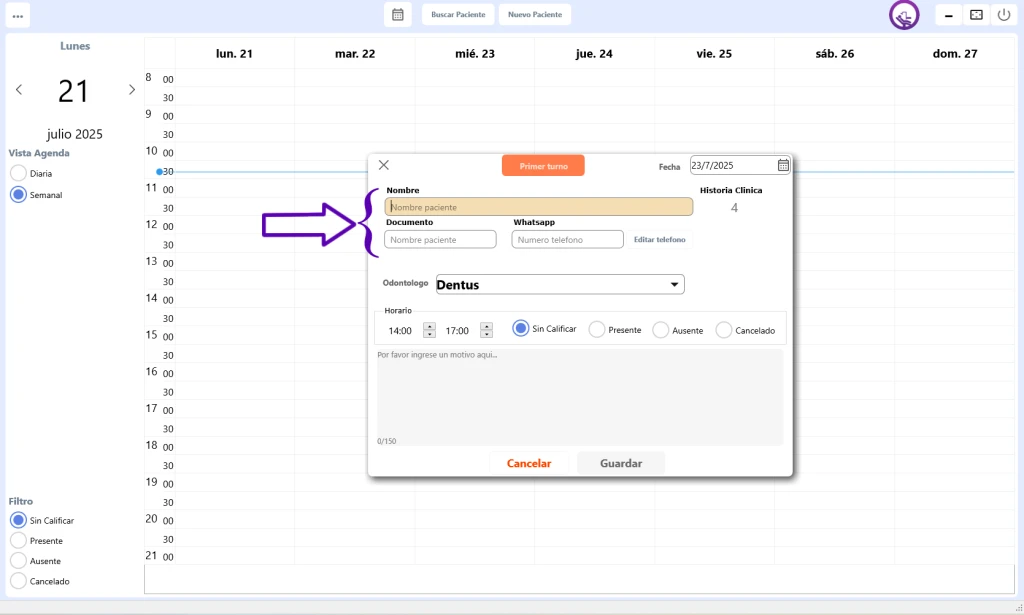The image size is (1024, 615).
Task: Click Nuevo Paciente in top bar
Action: pyautogui.click(x=535, y=15)
